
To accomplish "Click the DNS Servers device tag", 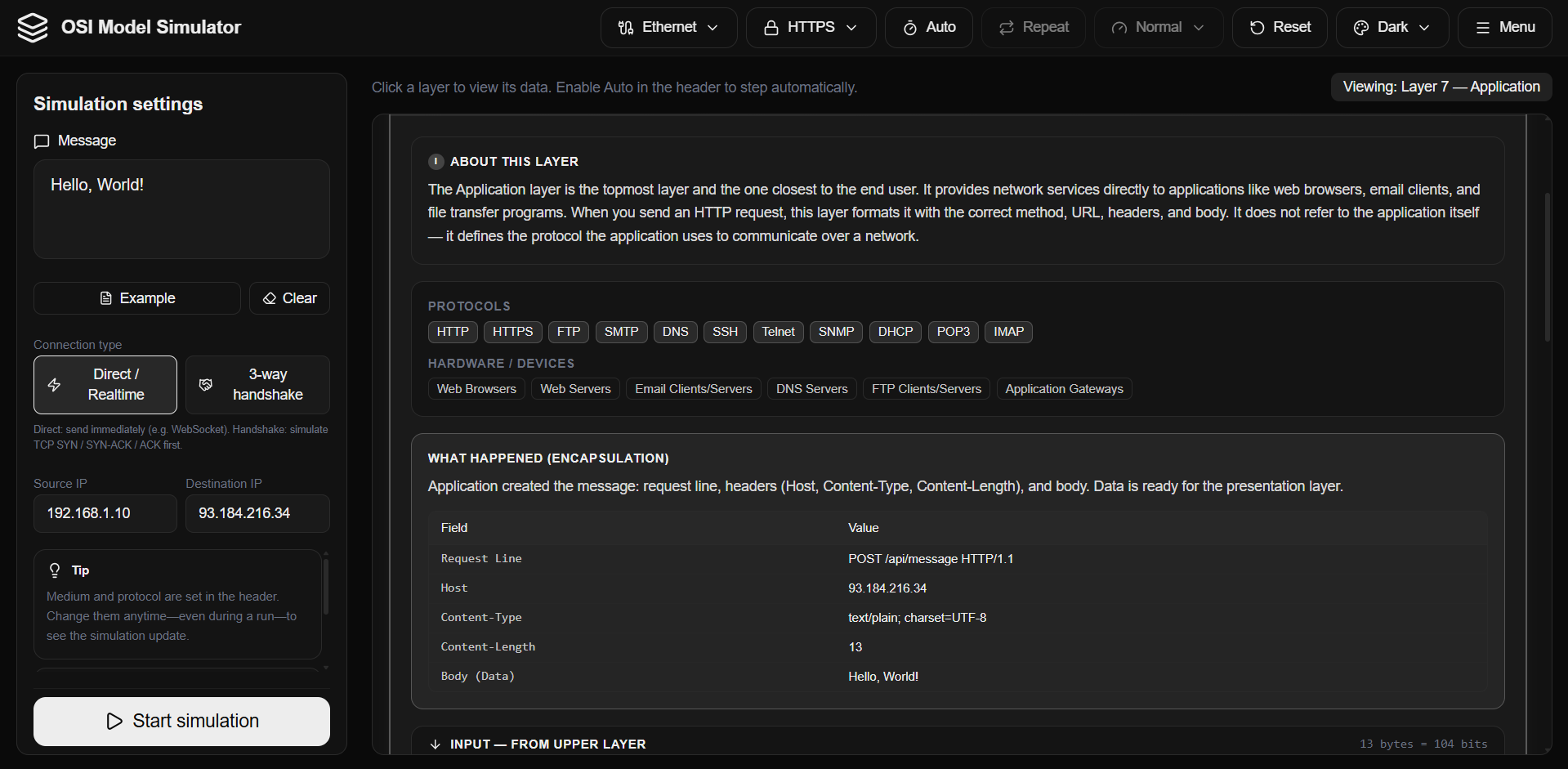I will coord(812,389).
